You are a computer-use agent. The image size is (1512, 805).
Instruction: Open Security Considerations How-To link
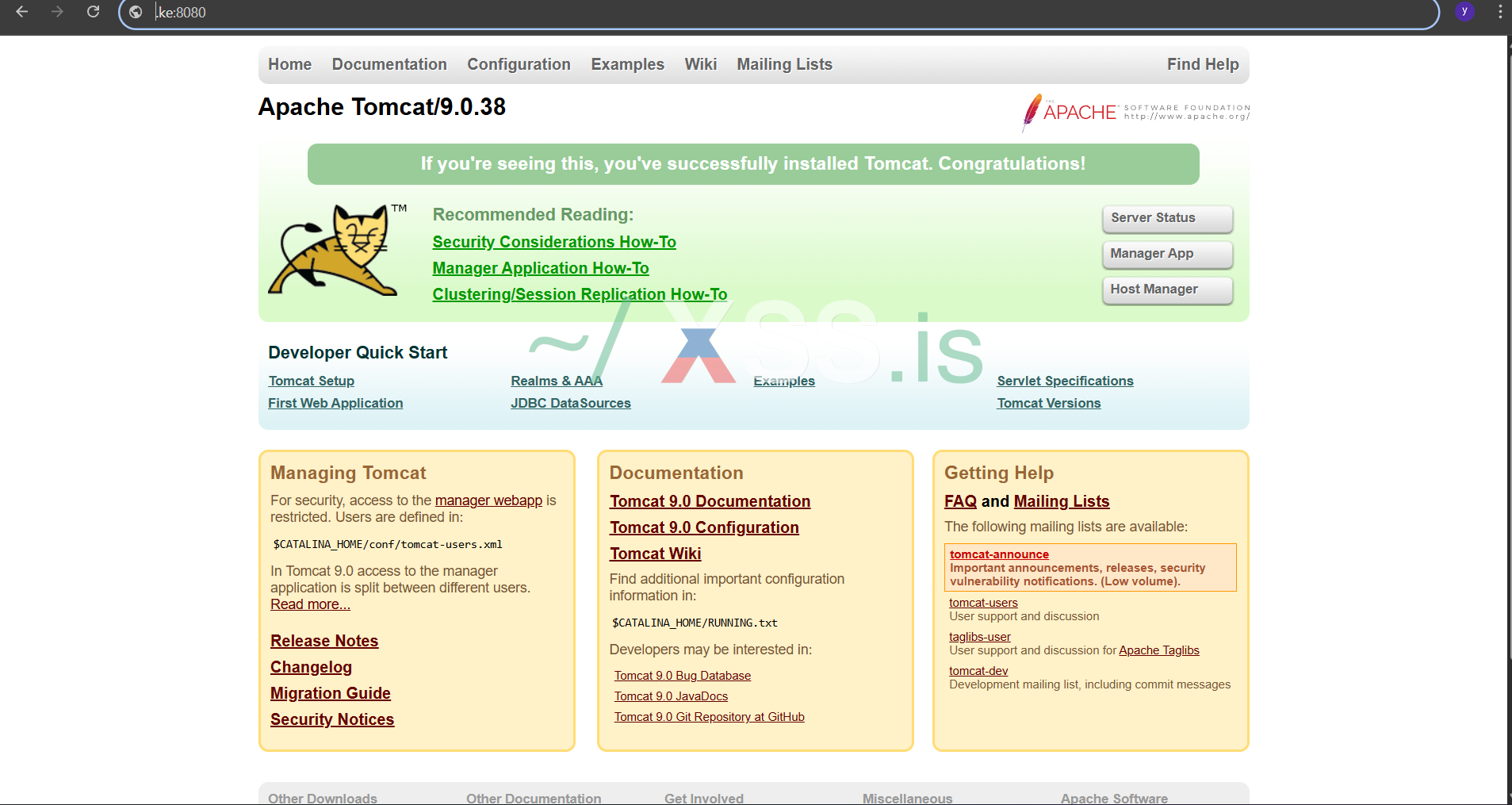[554, 242]
